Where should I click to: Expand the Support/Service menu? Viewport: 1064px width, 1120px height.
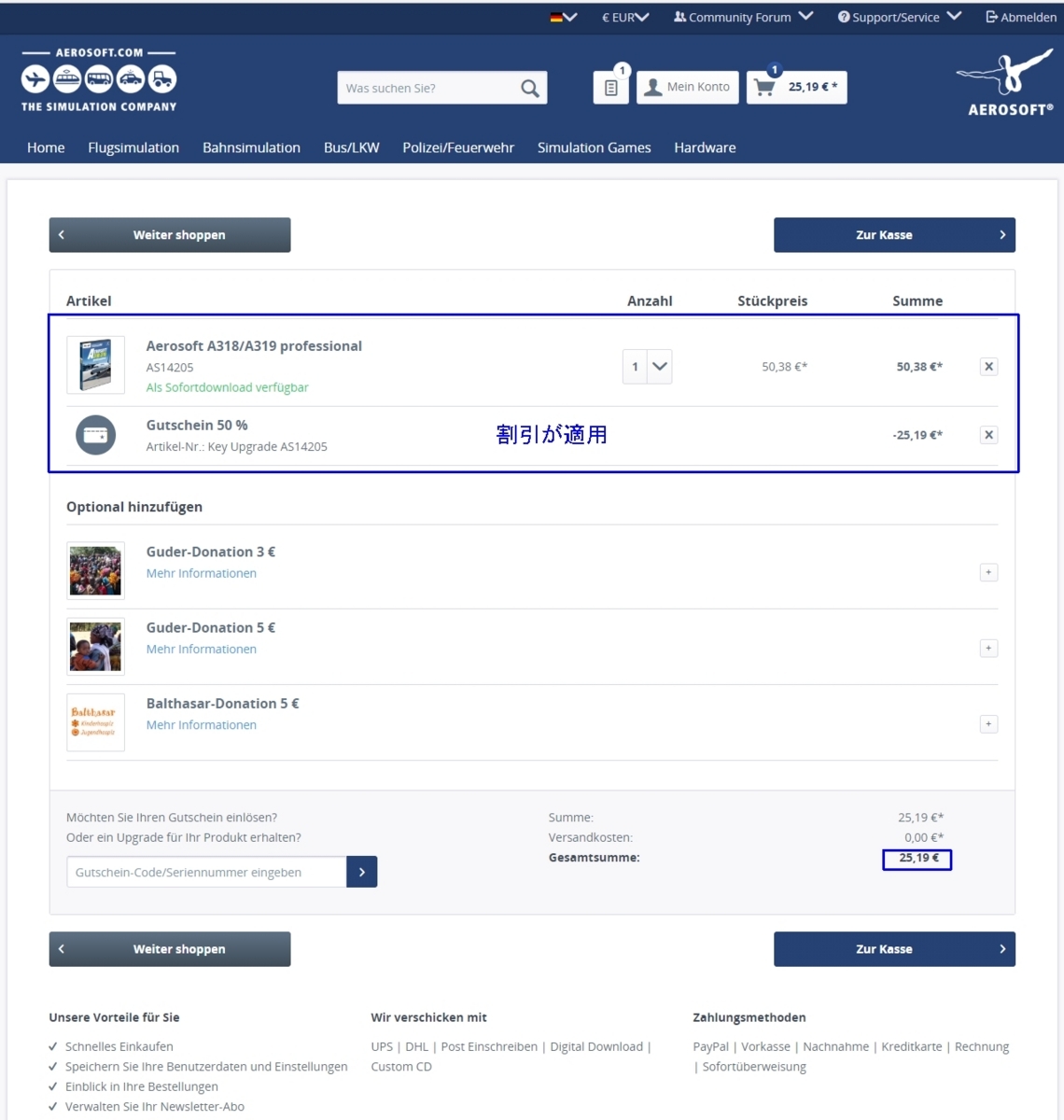pyautogui.click(x=899, y=17)
